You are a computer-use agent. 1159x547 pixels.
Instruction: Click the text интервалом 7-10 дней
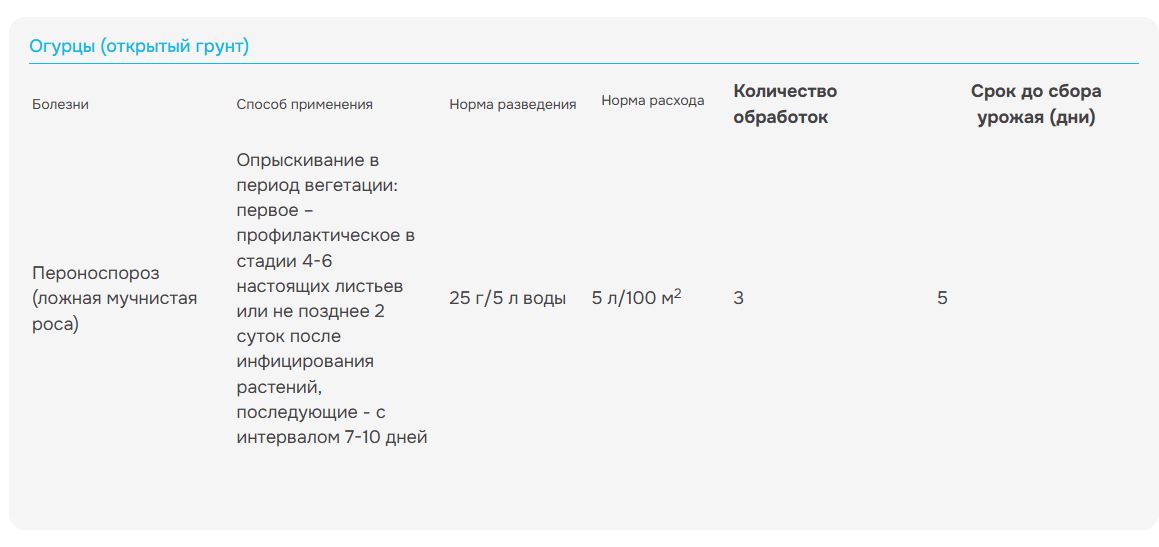pyautogui.click(x=332, y=437)
